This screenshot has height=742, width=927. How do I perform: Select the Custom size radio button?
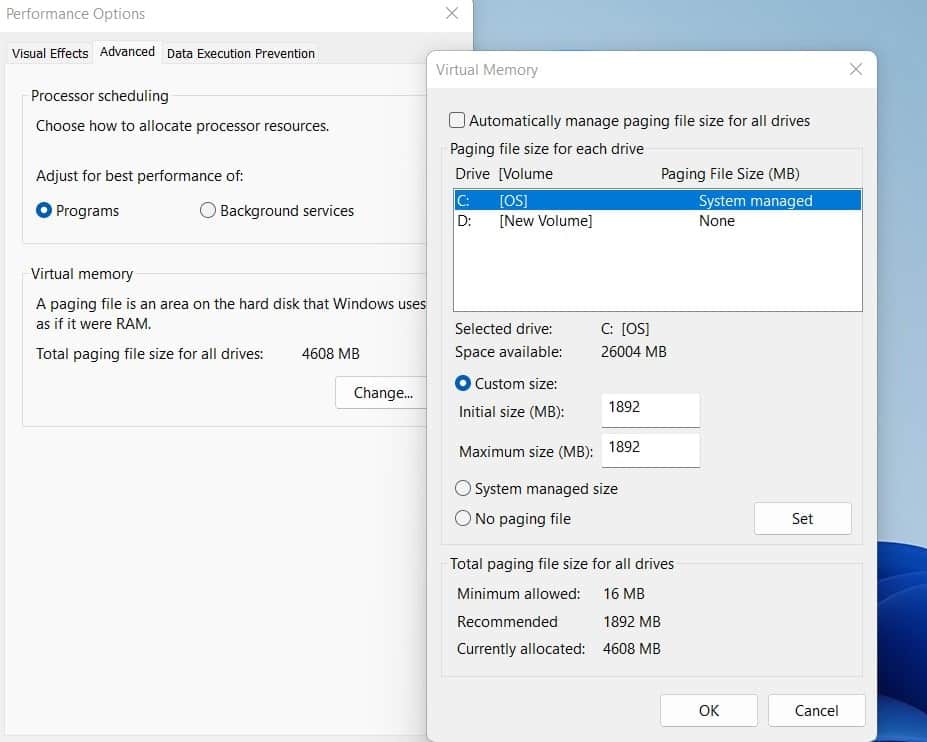tap(462, 383)
